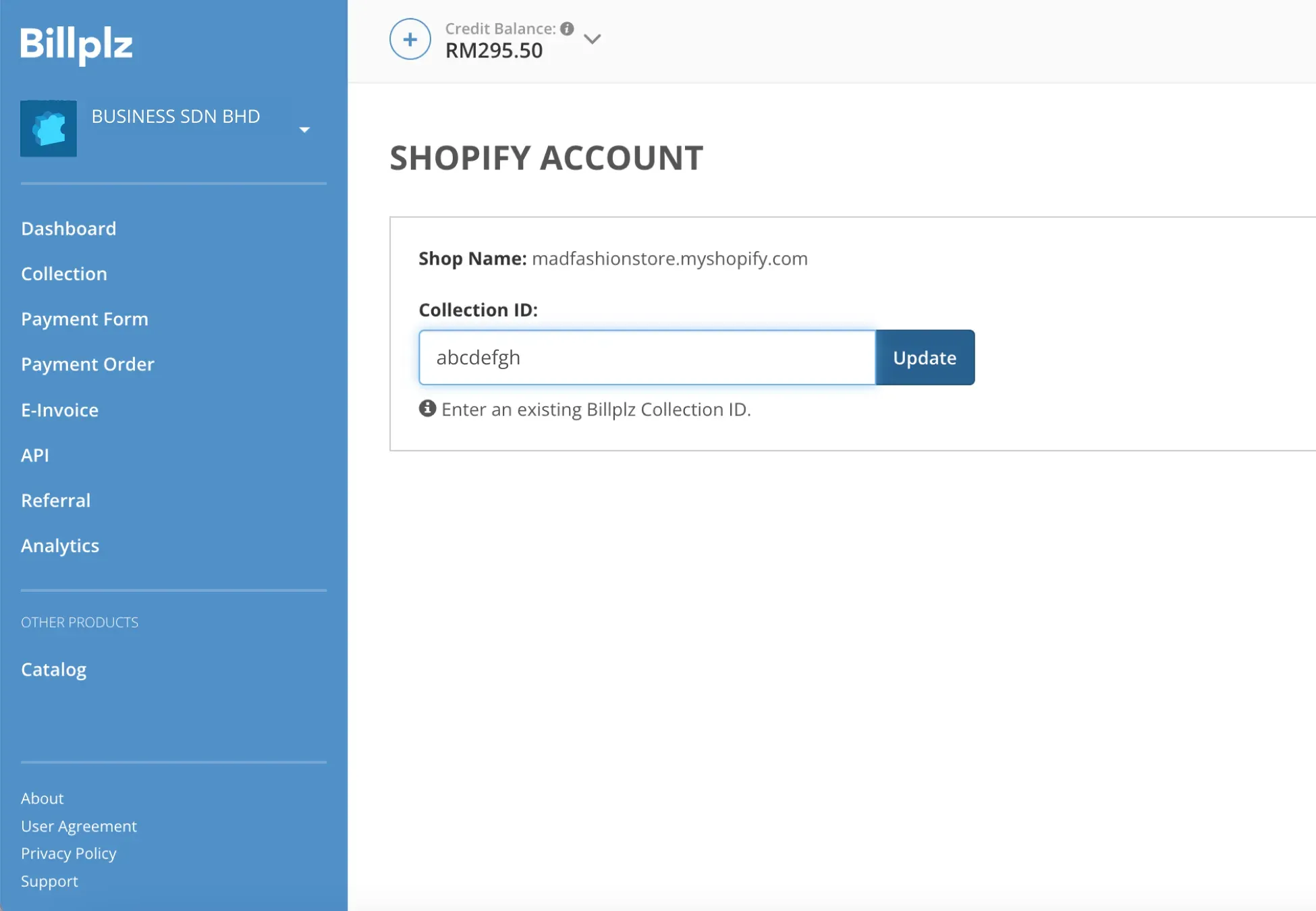Read the User Agreement
The image size is (1316, 911).
tap(78, 826)
